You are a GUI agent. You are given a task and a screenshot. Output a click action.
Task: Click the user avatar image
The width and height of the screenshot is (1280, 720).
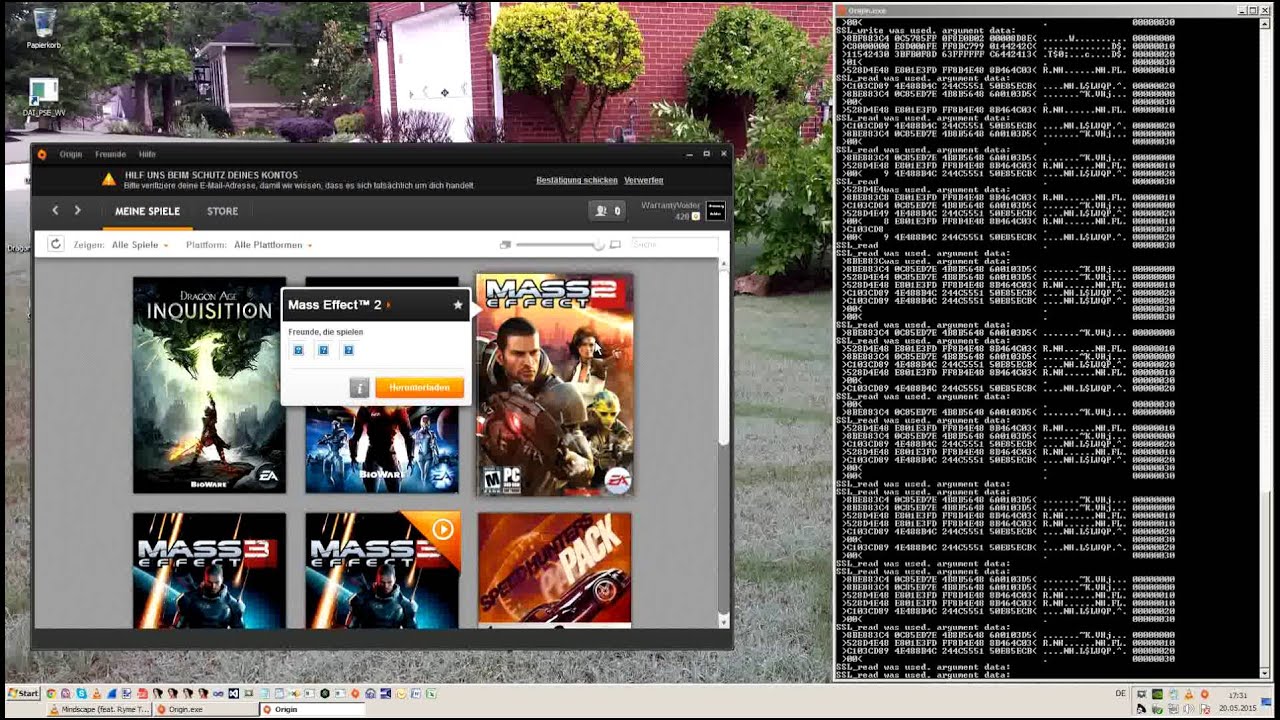pyautogui.click(x=715, y=210)
